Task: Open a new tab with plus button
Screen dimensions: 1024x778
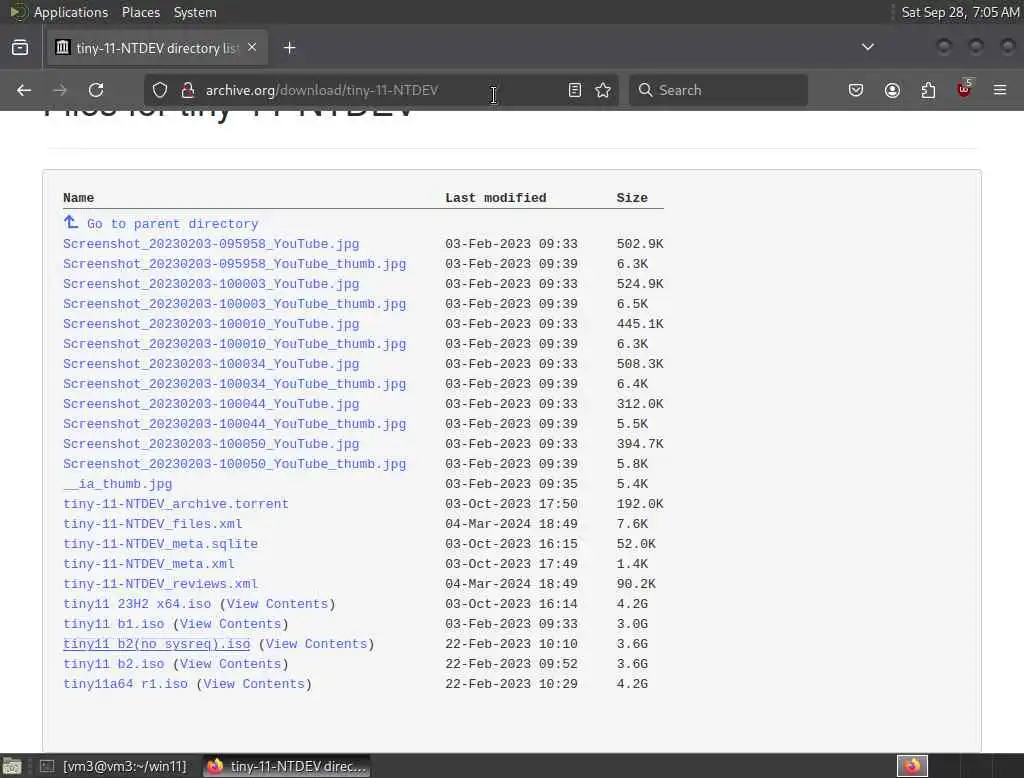Action: [289, 48]
